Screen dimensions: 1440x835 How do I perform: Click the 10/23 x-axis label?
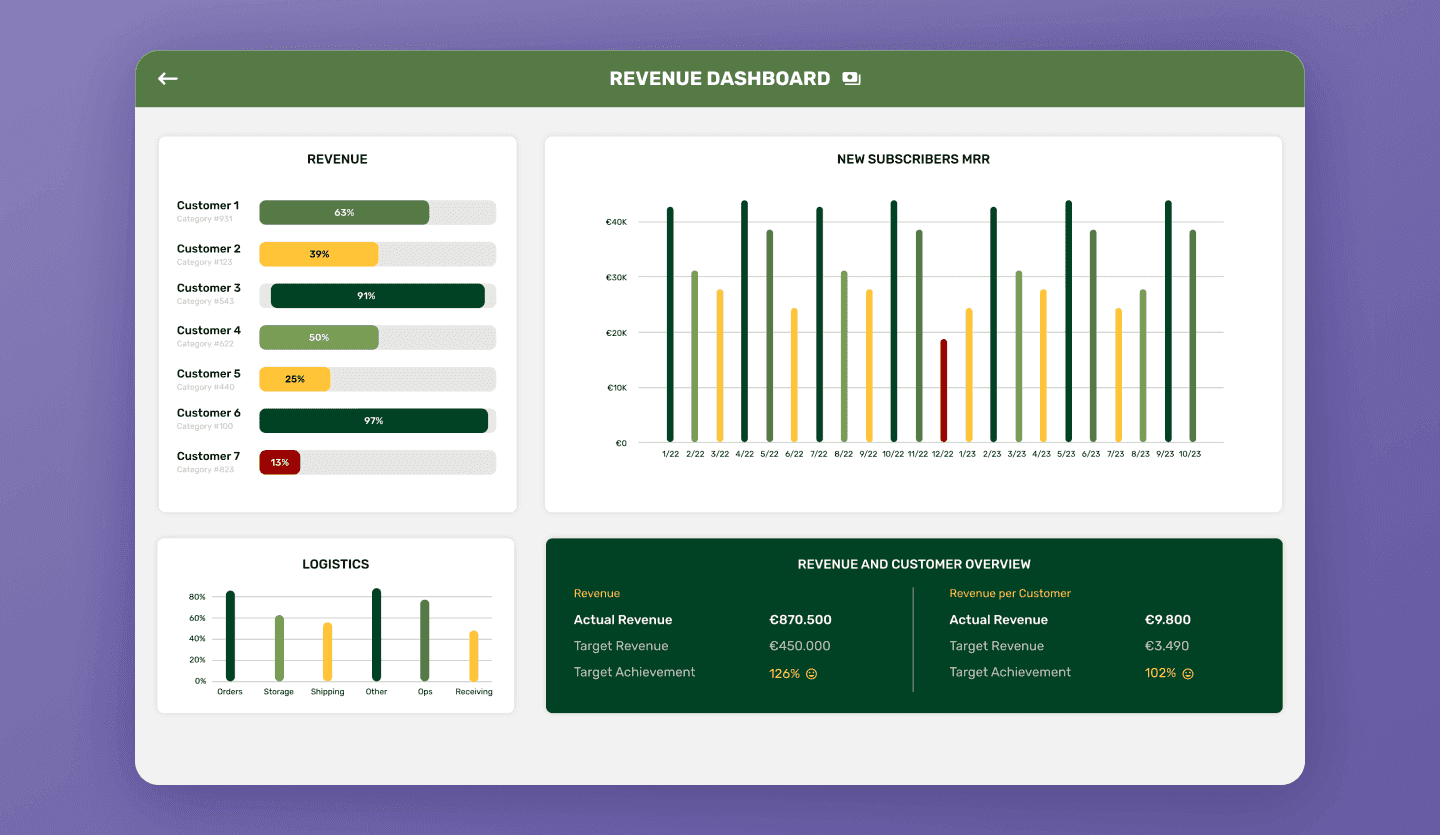click(1190, 454)
